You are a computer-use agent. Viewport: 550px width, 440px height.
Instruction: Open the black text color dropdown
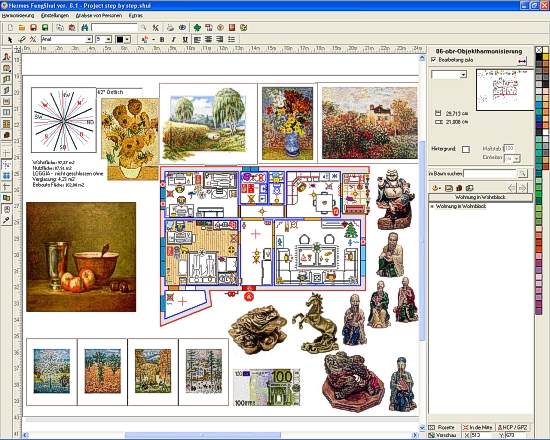click(127, 40)
